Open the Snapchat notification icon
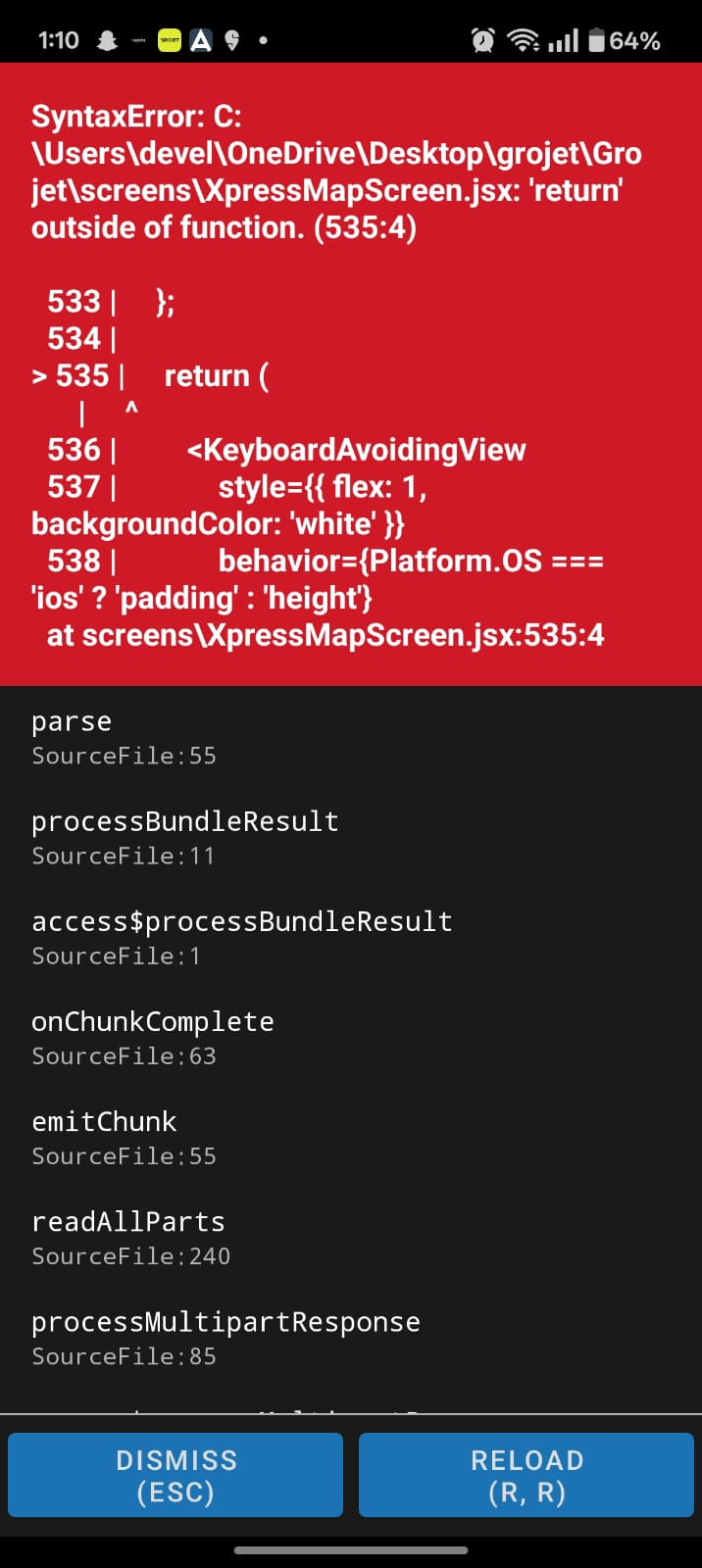 coord(107,40)
